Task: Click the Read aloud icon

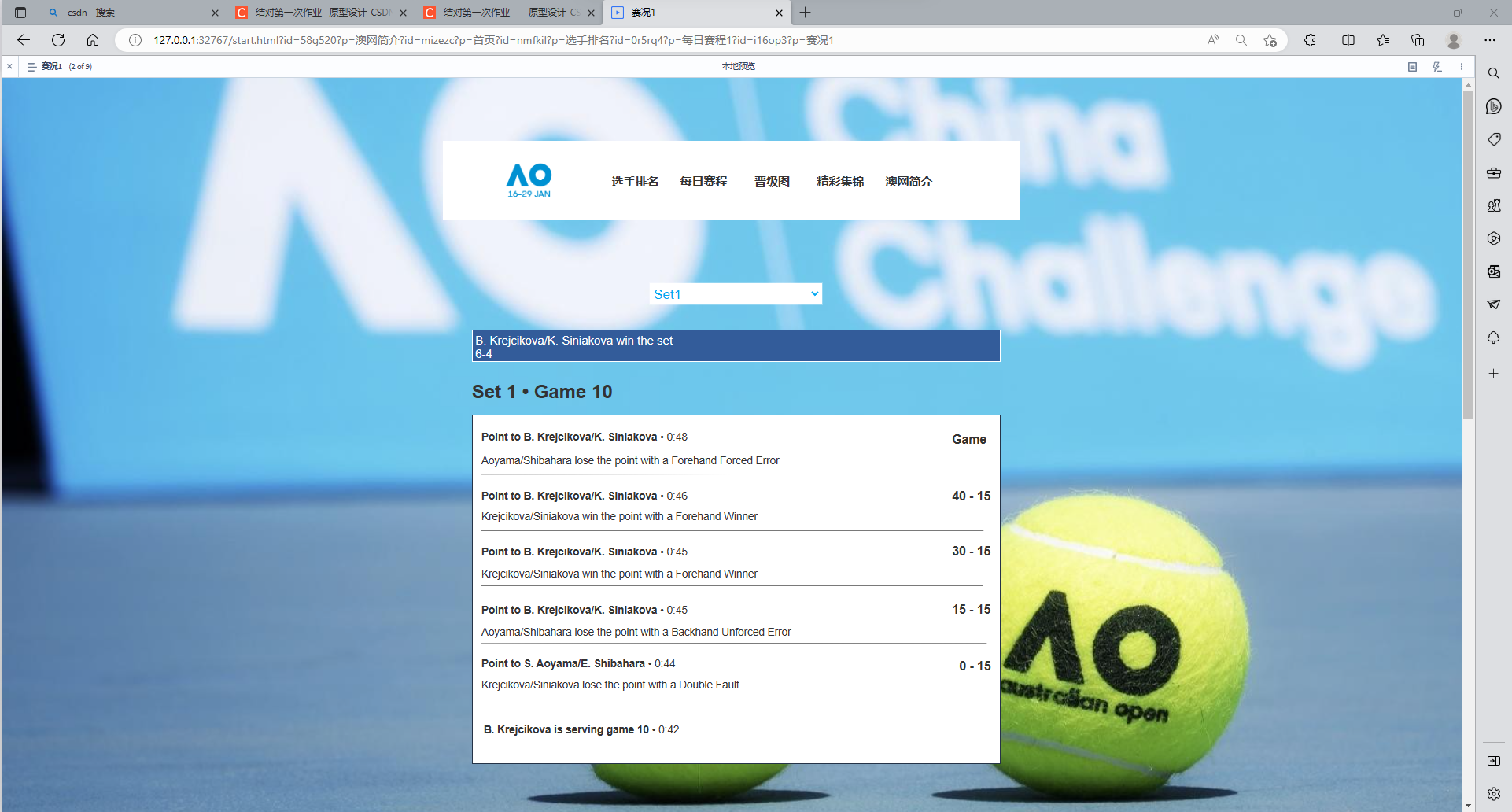Action: click(x=1213, y=40)
